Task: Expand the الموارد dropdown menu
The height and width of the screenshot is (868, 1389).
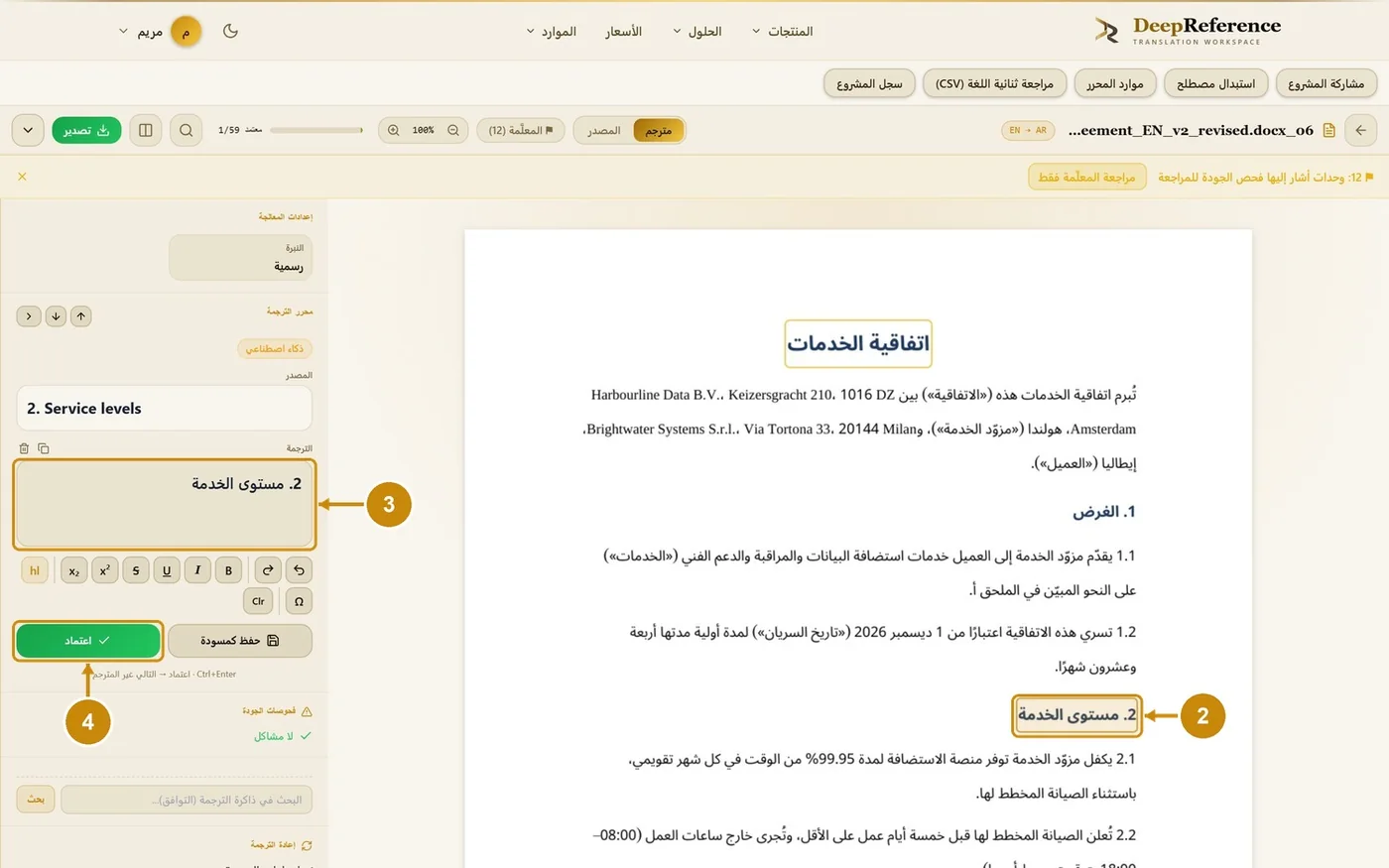Action: 552,32
